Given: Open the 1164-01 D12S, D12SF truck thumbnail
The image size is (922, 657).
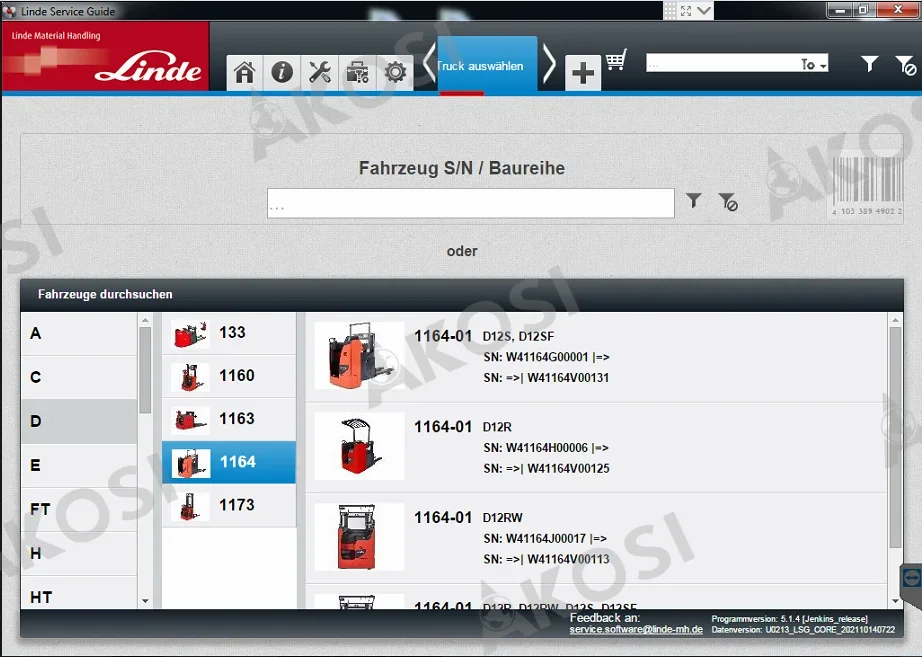Looking at the screenshot, I should tap(359, 355).
